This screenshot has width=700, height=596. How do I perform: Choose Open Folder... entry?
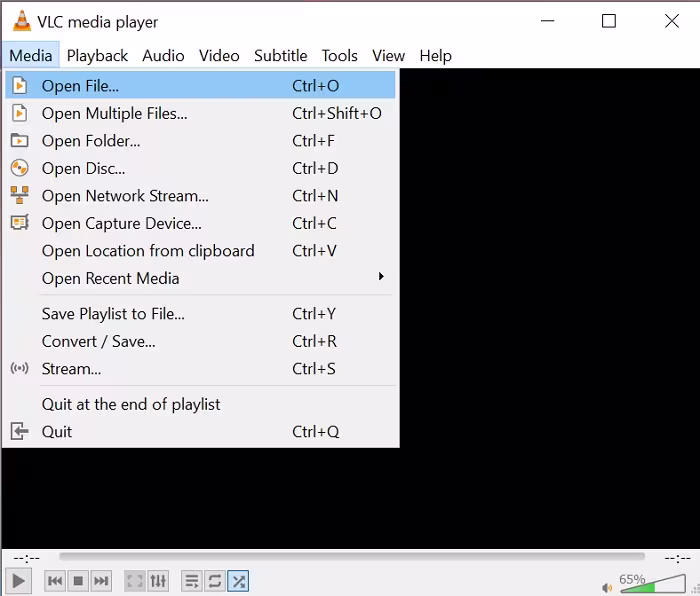pyautogui.click(x=200, y=141)
